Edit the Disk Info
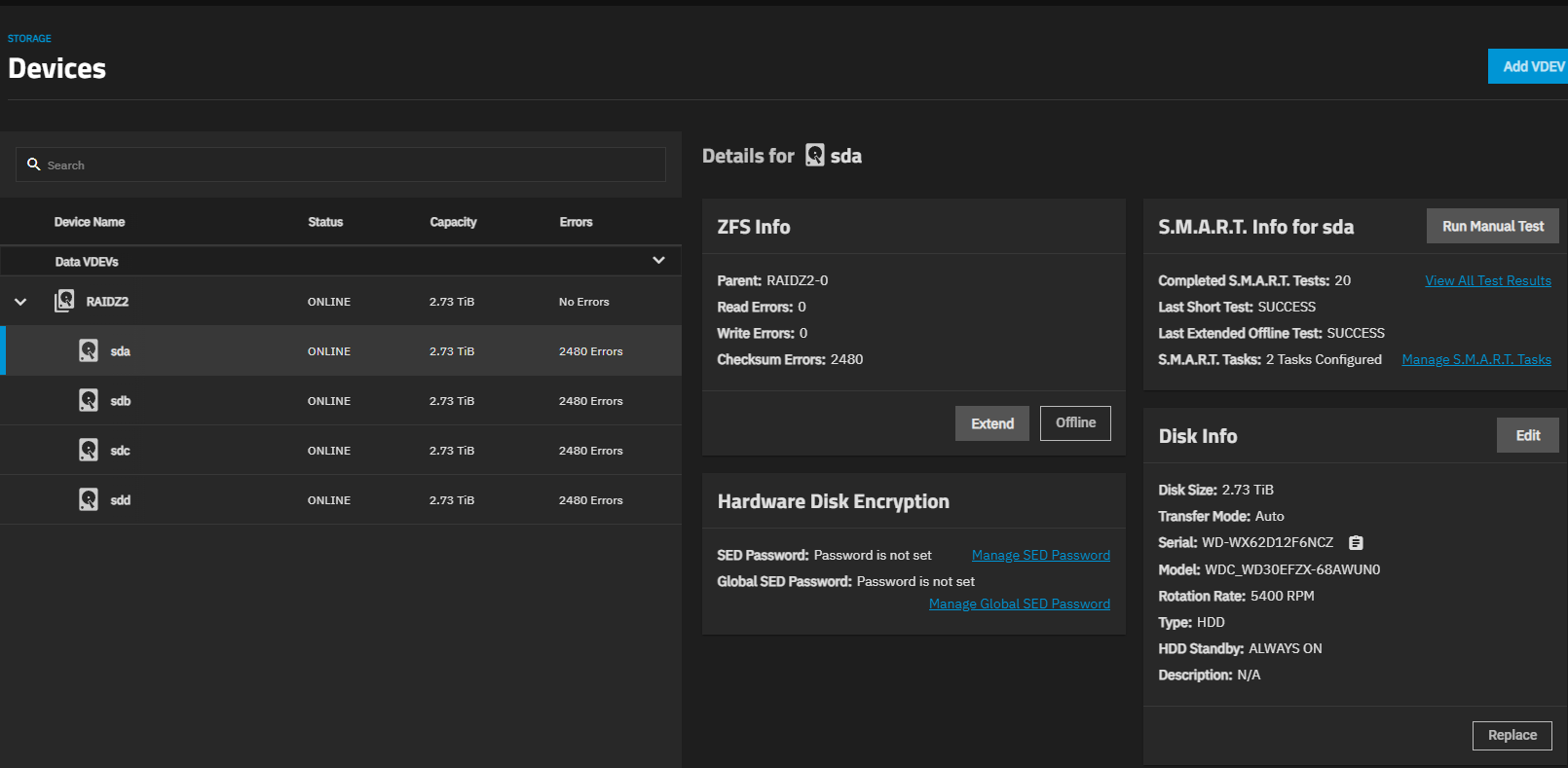 pos(1528,435)
